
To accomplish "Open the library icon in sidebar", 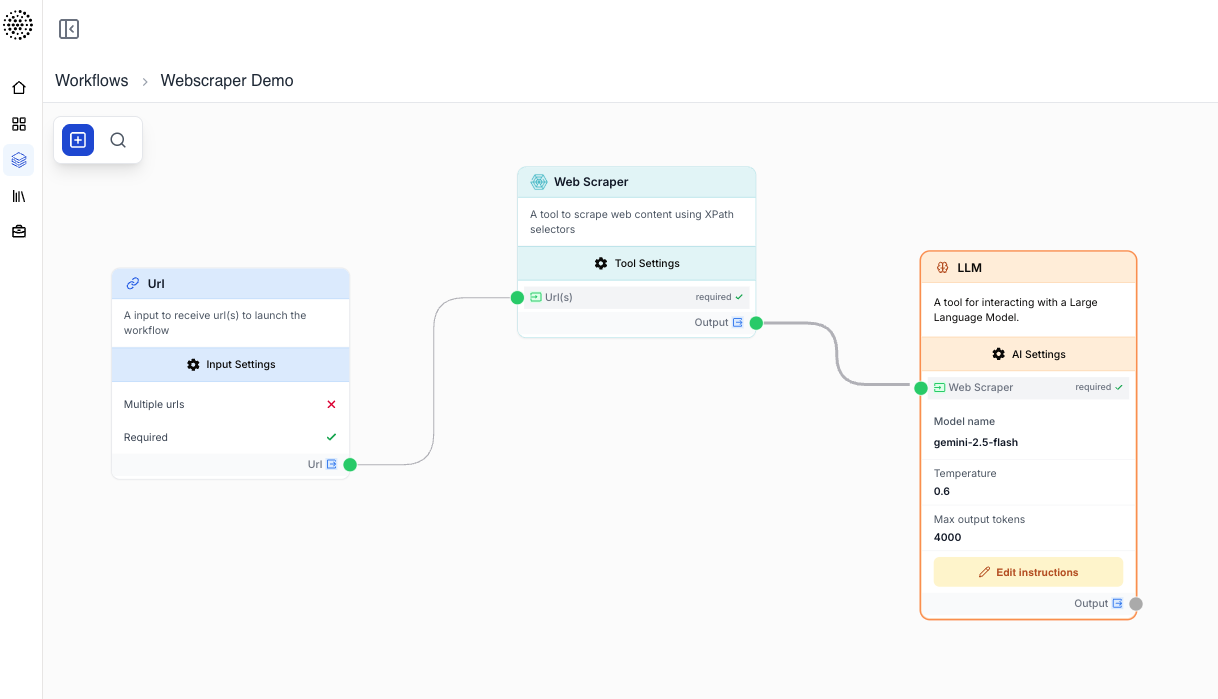I will coord(18,196).
